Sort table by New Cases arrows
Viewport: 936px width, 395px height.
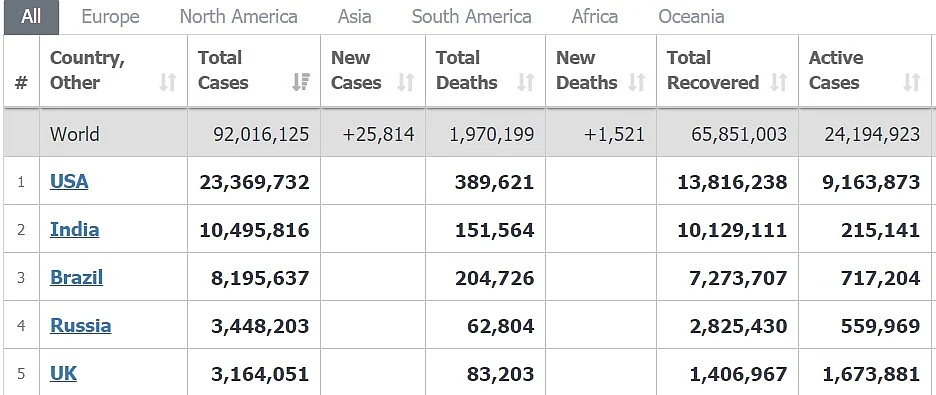point(406,82)
